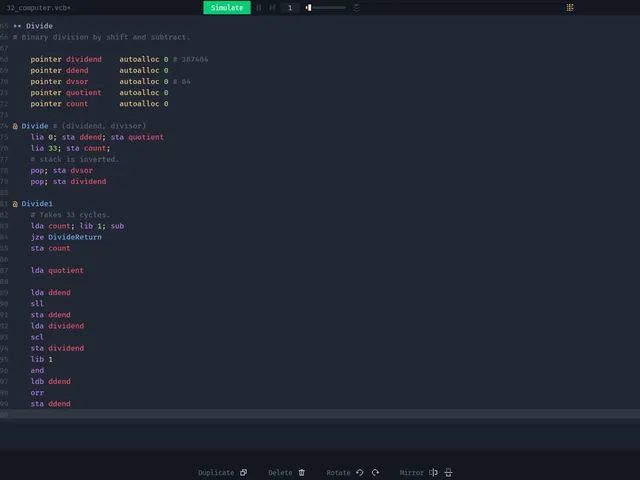
Task: Click the @ label marker before Divide
Action: (x=15, y=126)
